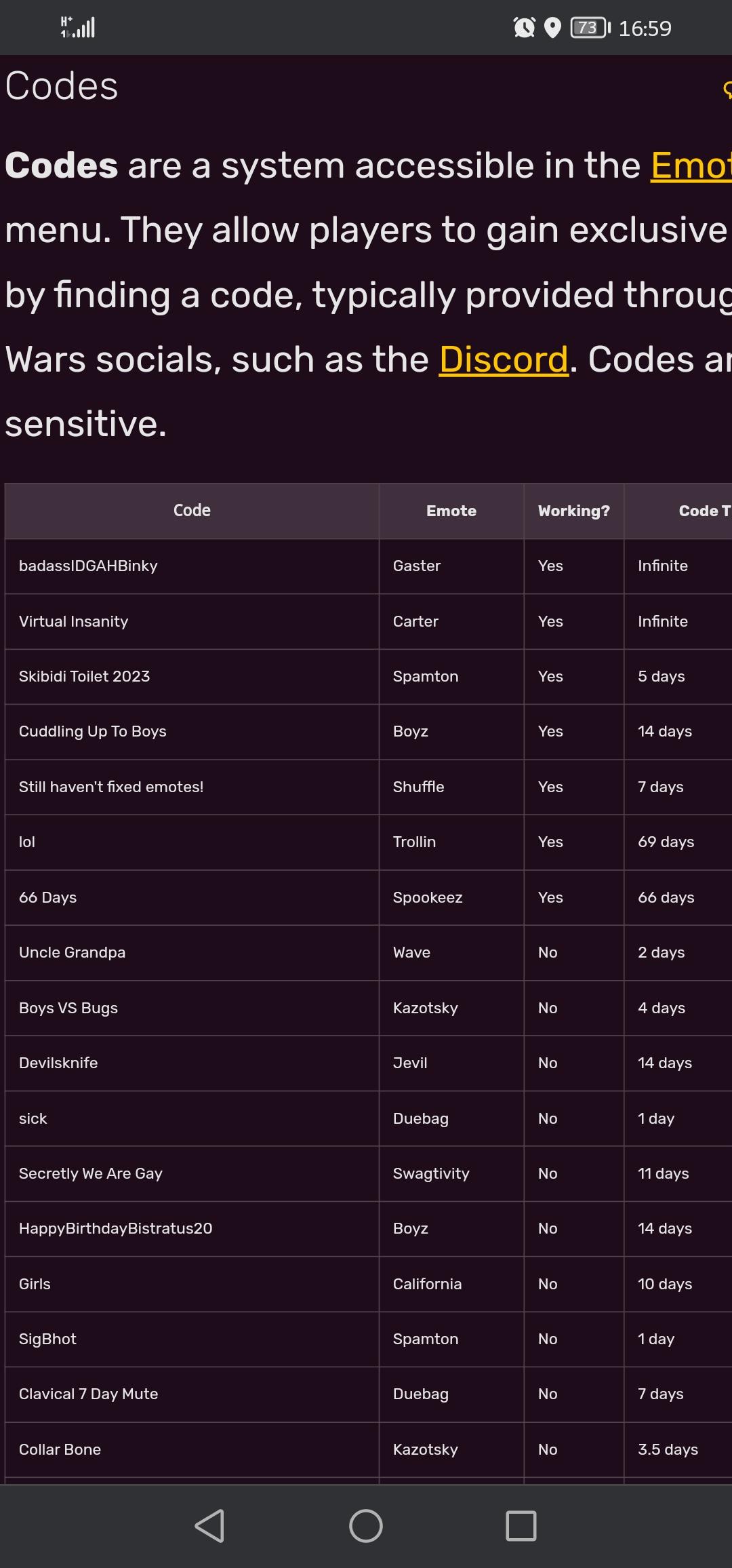Screen dimensions: 732x1568
Task: Tap the HappyBirthdayBistratus20 code entry
Action: 115,1228
